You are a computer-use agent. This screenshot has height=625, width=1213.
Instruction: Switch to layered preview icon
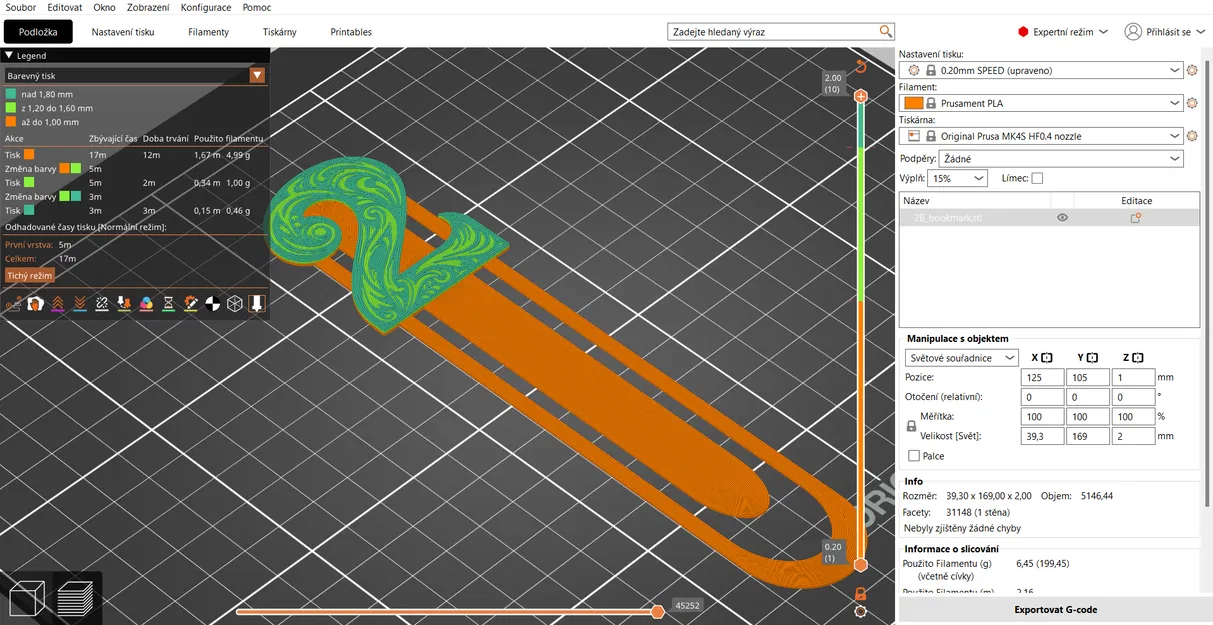point(75,598)
